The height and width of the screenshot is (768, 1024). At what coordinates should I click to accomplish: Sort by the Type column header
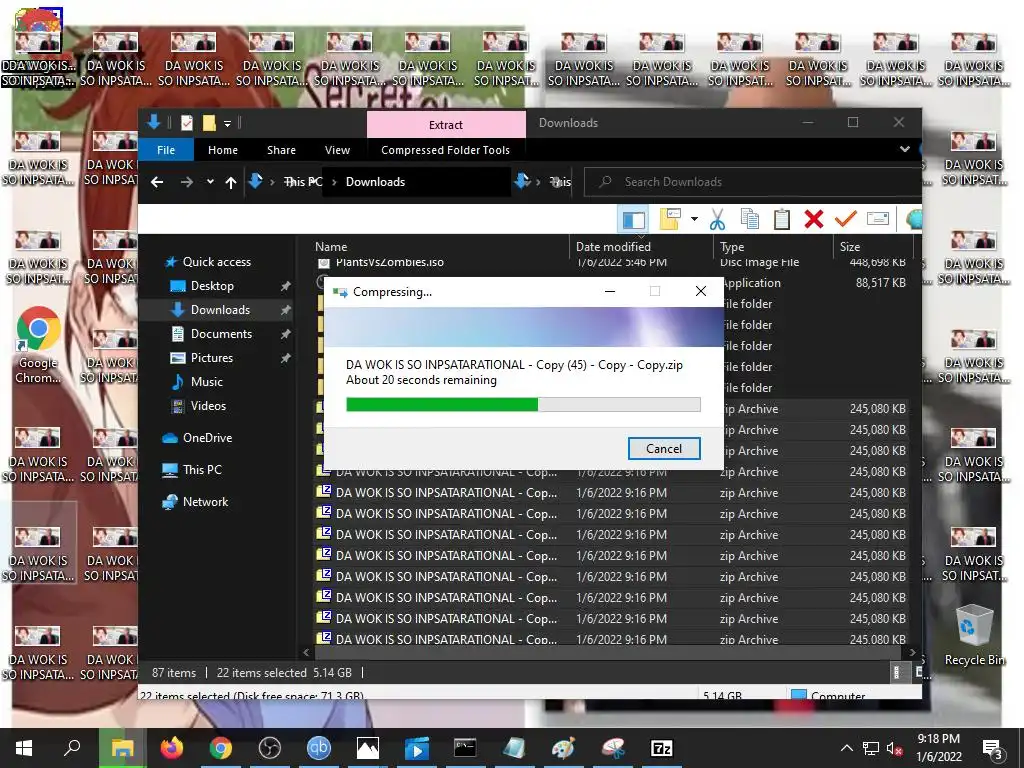click(732, 247)
